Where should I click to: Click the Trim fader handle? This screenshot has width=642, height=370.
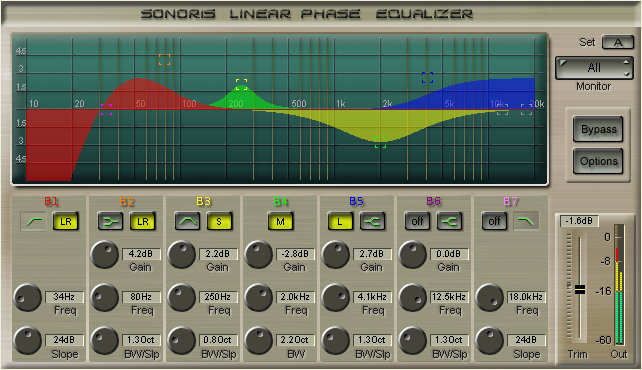tap(580, 290)
